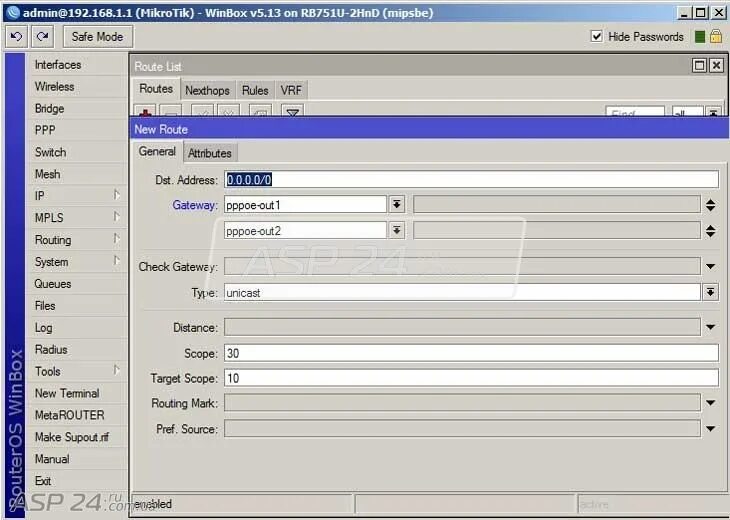Click the filter funnel icon in Route List
Screen dimensions: 730x520
(x=292, y=112)
